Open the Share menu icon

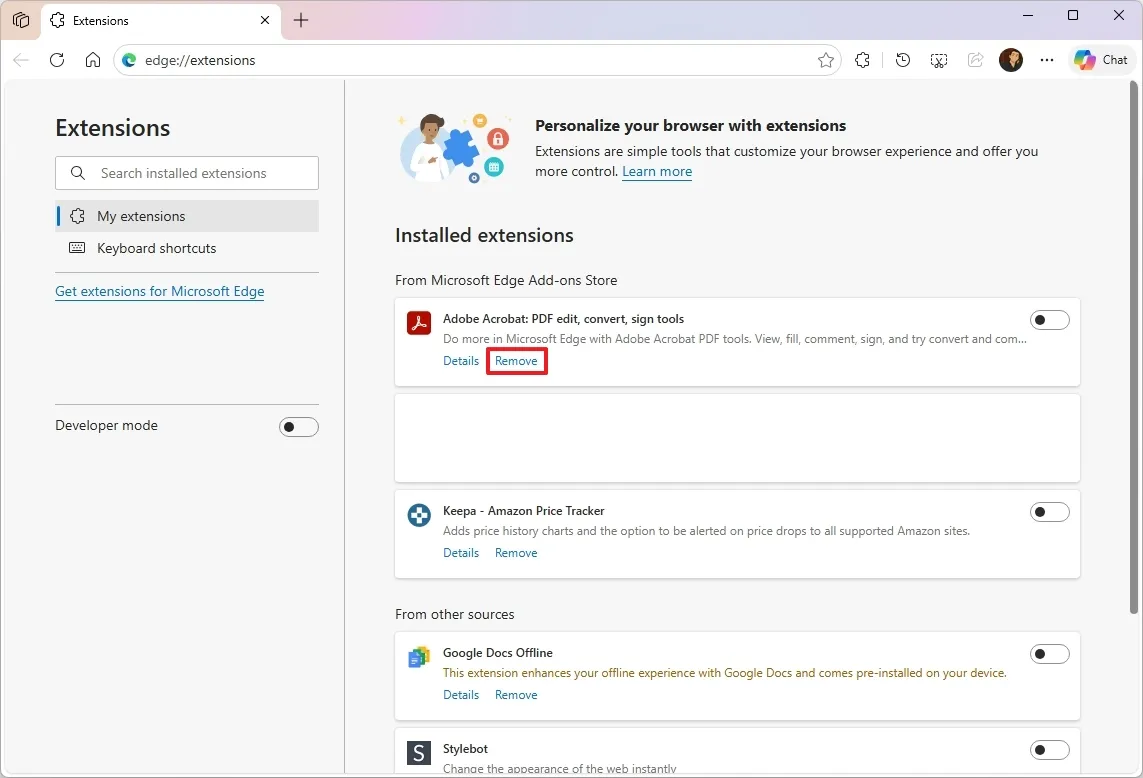(x=975, y=60)
